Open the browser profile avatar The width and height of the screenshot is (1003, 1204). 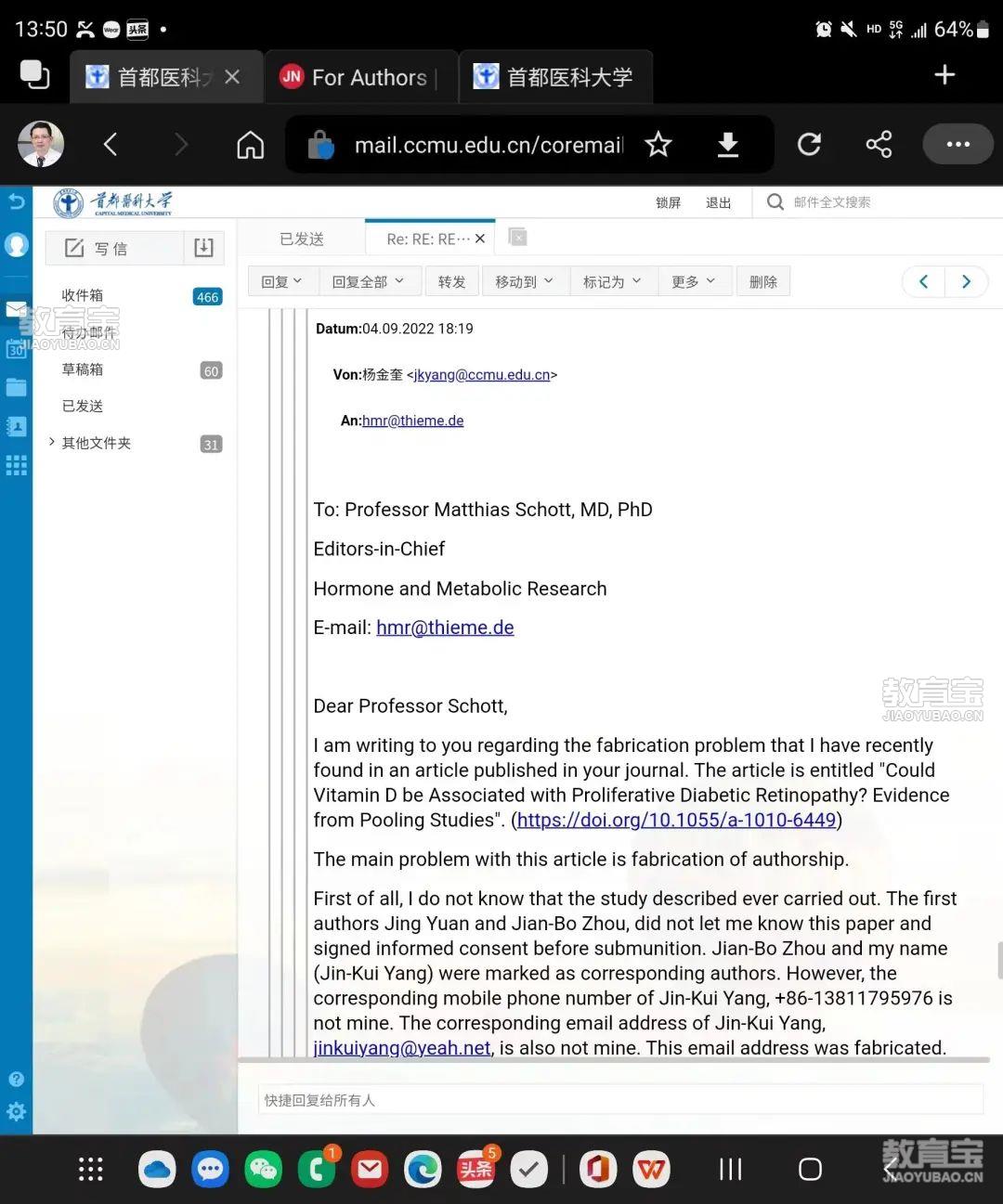pyautogui.click(x=41, y=144)
